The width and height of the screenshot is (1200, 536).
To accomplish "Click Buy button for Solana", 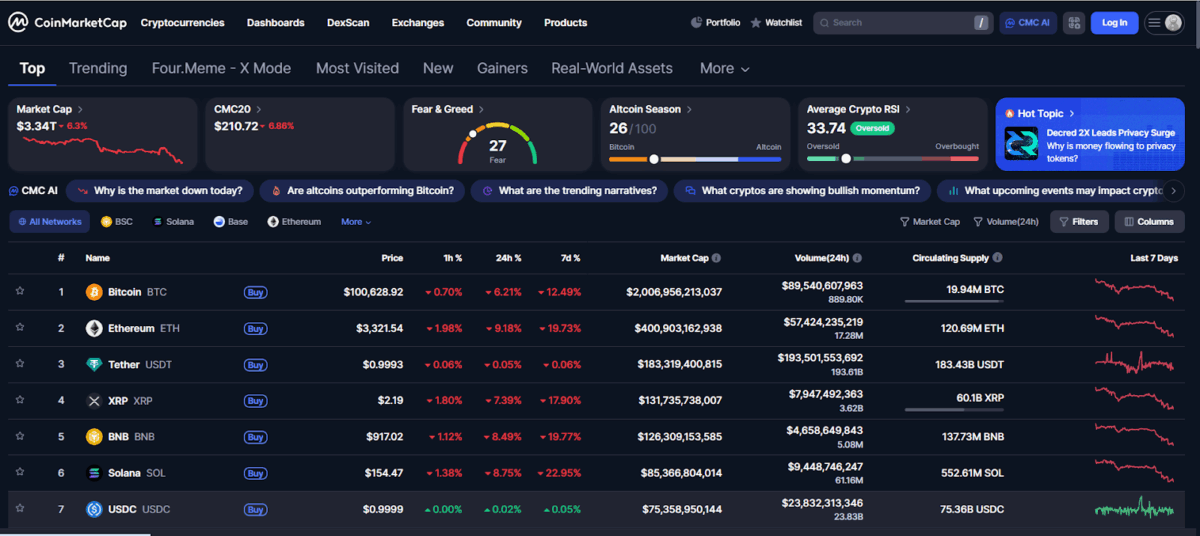I will tap(255, 472).
